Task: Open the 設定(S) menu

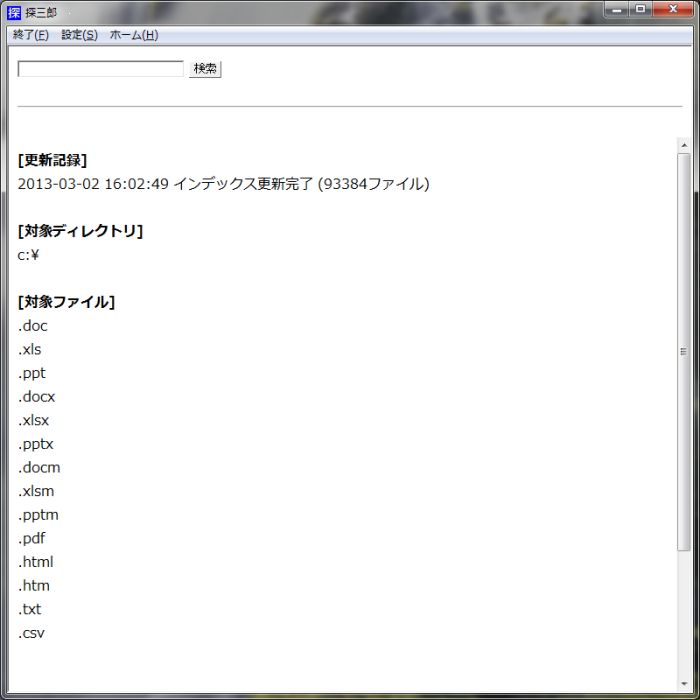Action: (x=79, y=35)
